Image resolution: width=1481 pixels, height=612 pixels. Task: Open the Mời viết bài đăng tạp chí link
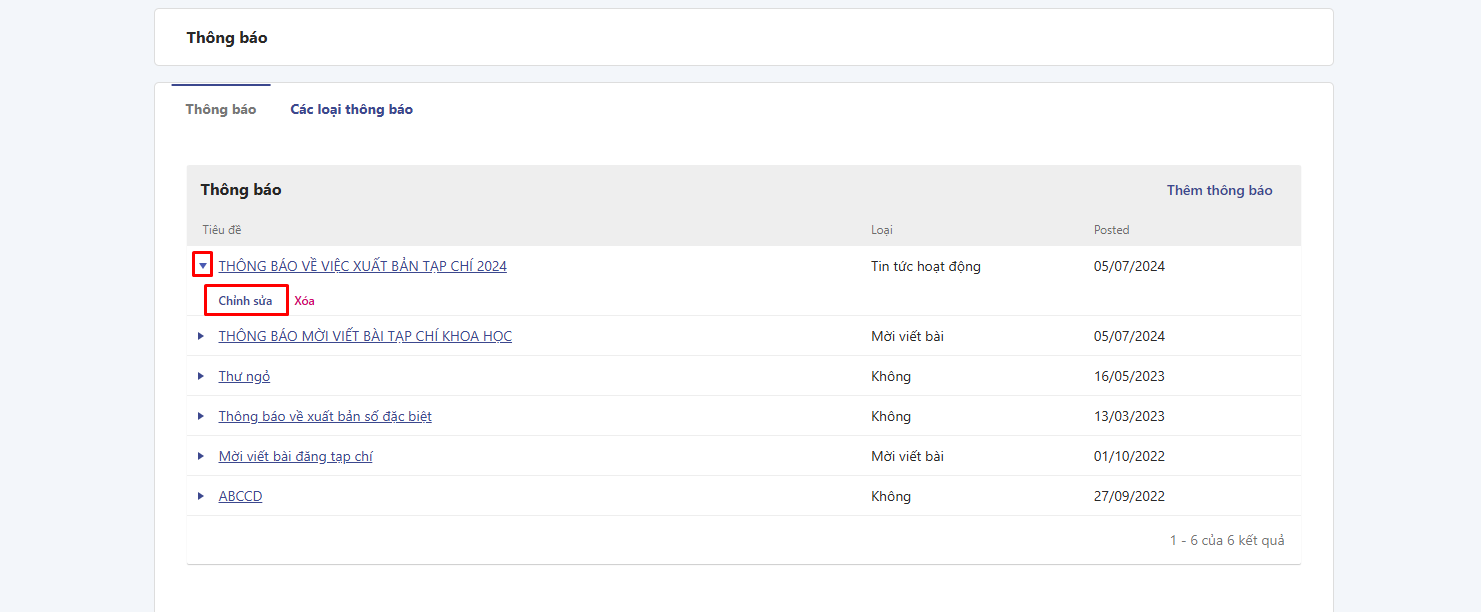click(295, 456)
